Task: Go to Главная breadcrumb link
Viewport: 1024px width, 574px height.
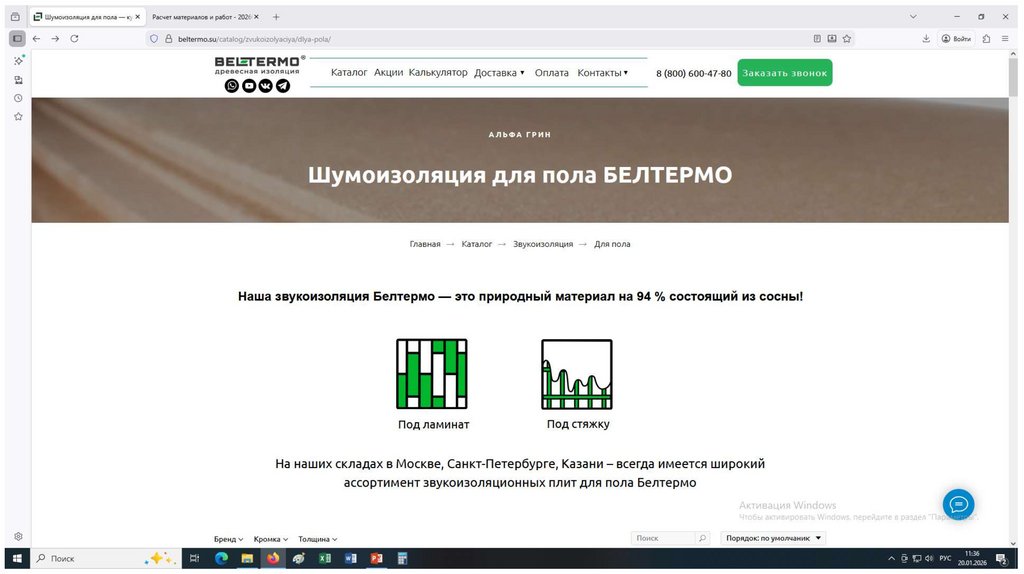Action: (425, 244)
